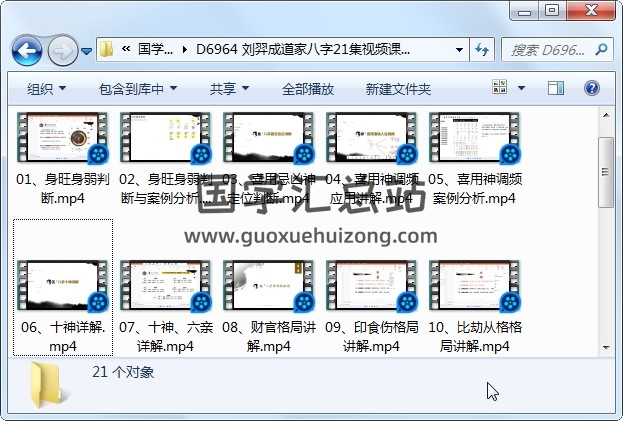Click the scrollbar down arrow
The image size is (623, 421).
click(x=606, y=348)
